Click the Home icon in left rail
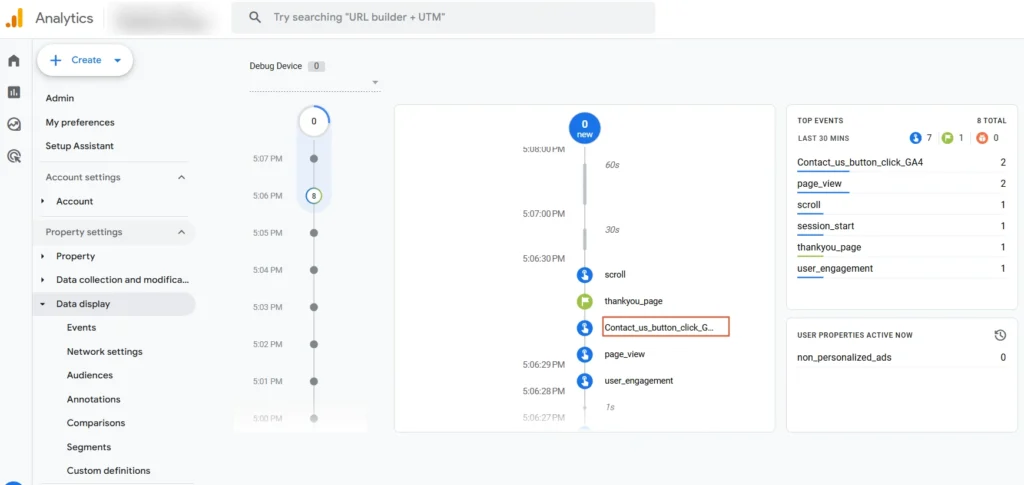This screenshot has width=1024, height=485. 14,61
